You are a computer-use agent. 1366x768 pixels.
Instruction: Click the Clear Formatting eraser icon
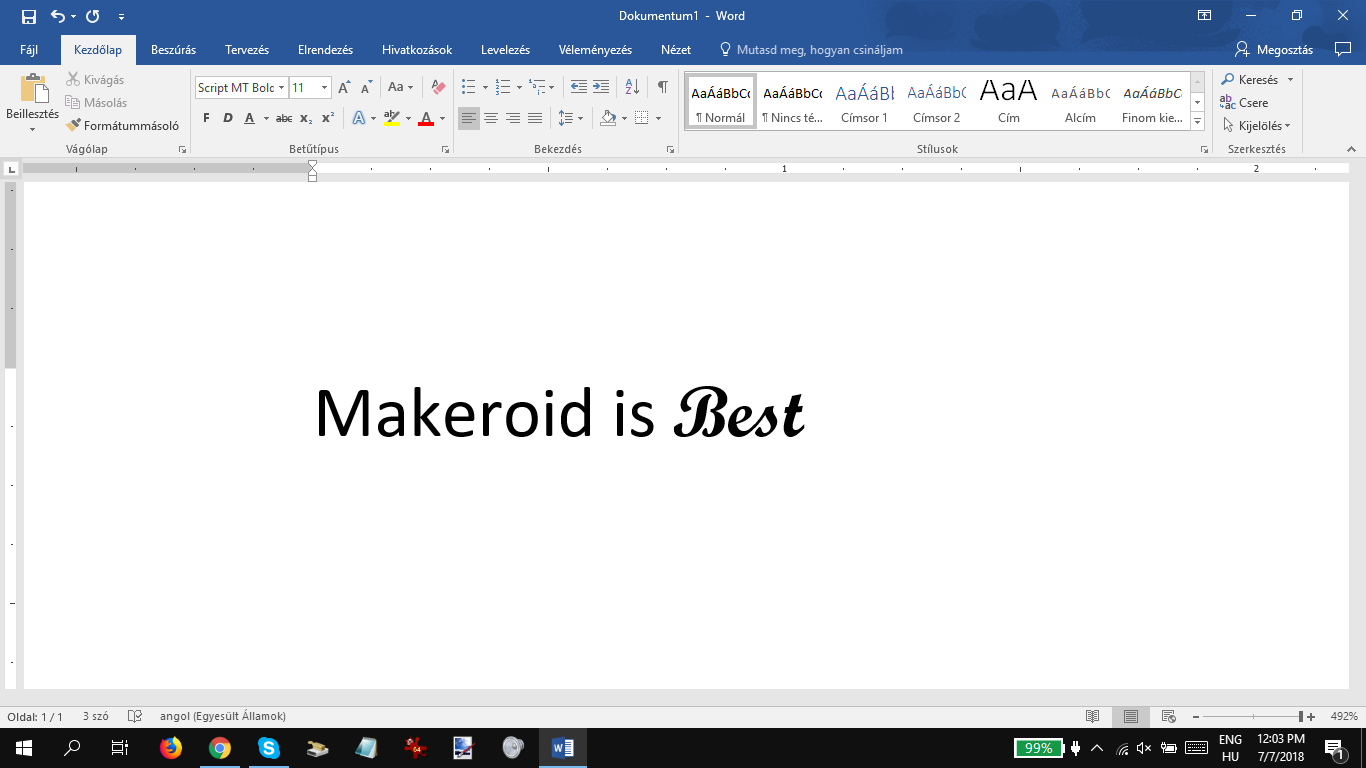click(x=437, y=87)
